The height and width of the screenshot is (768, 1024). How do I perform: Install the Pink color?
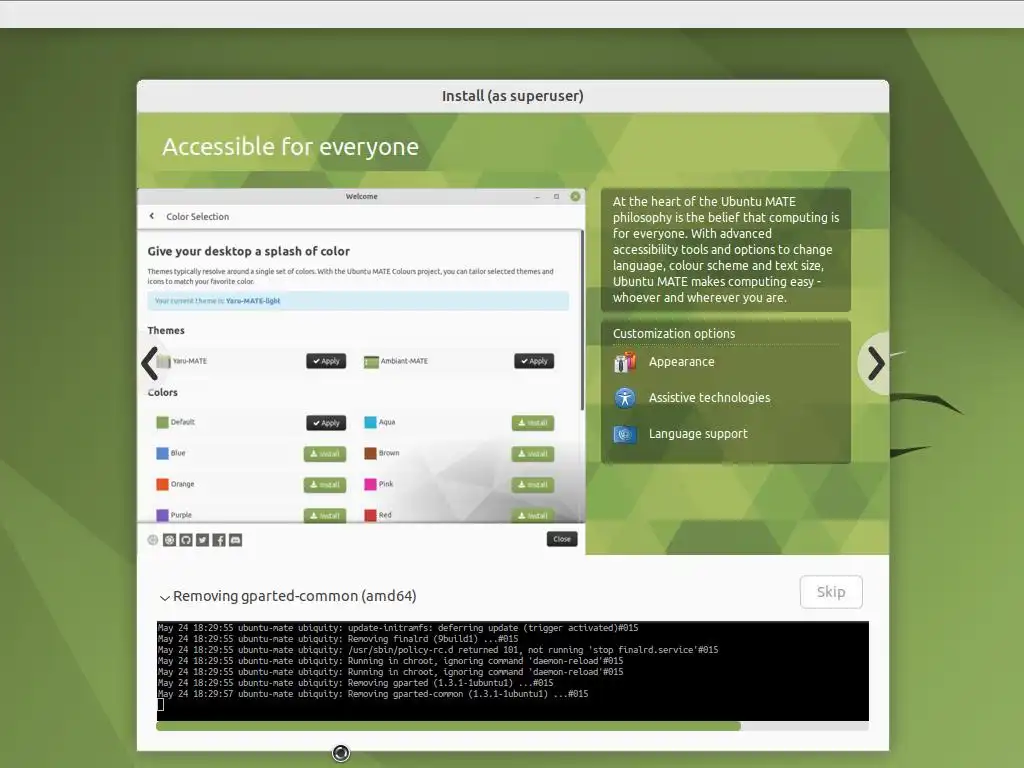pyautogui.click(x=533, y=485)
